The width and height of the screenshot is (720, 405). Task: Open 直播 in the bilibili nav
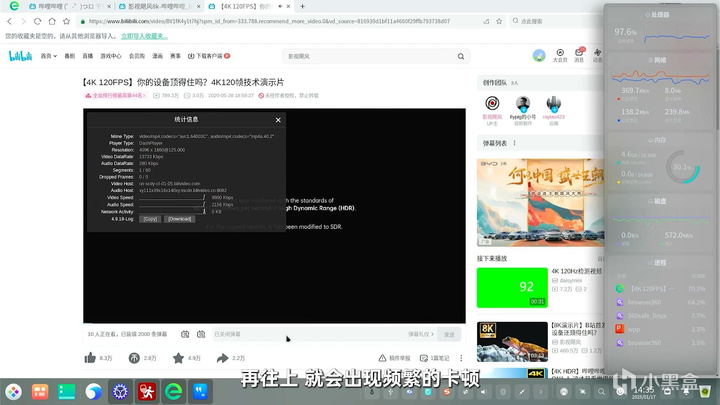[88, 56]
